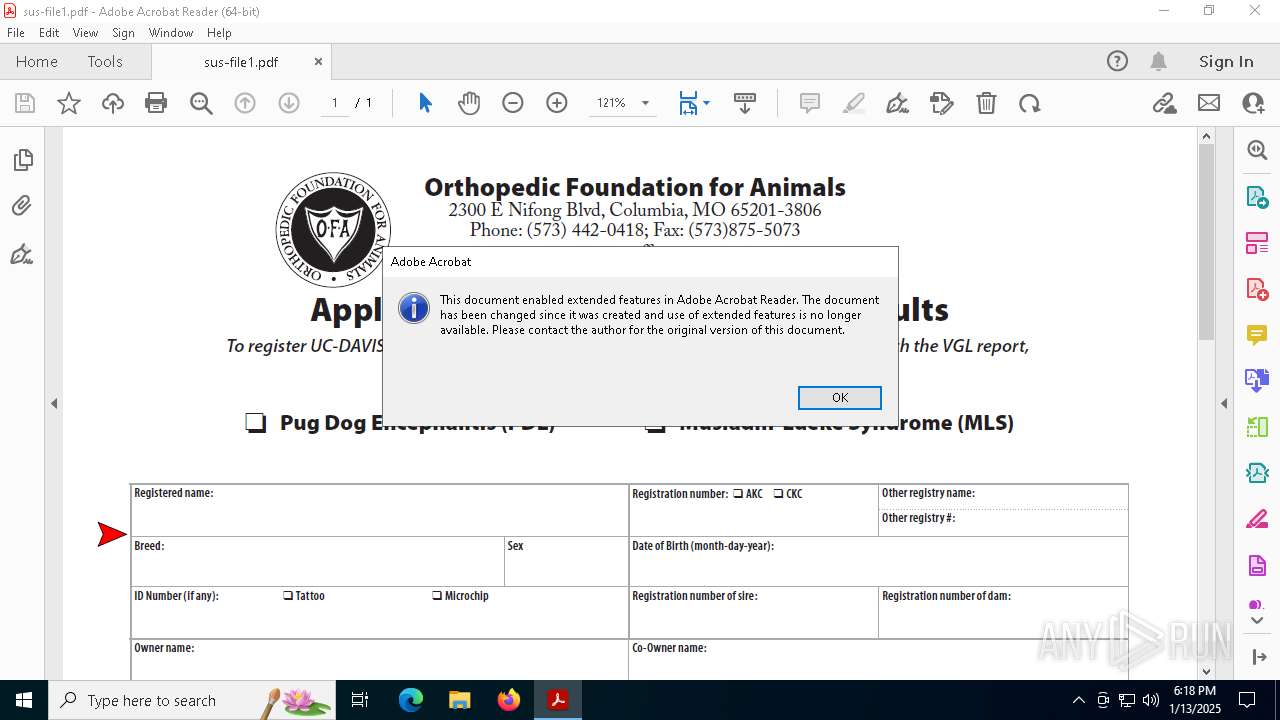The image size is (1280, 720).
Task: Open the search tool in right pane
Action: (1257, 150)
